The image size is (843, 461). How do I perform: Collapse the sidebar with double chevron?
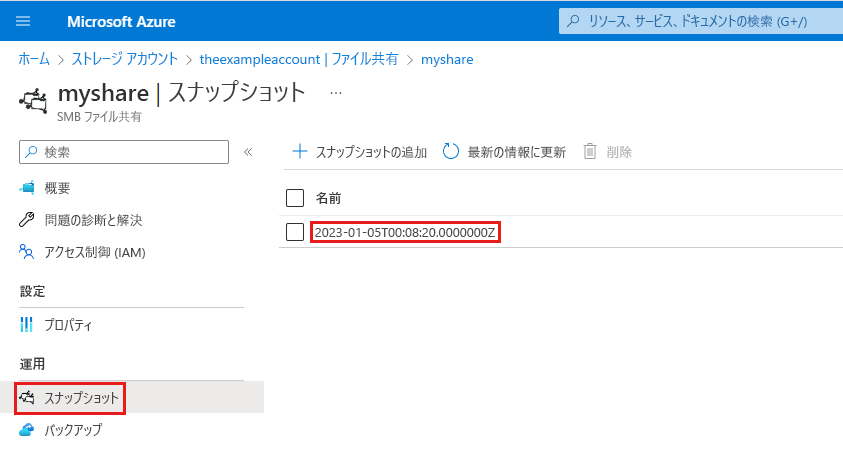click(248, 152)
